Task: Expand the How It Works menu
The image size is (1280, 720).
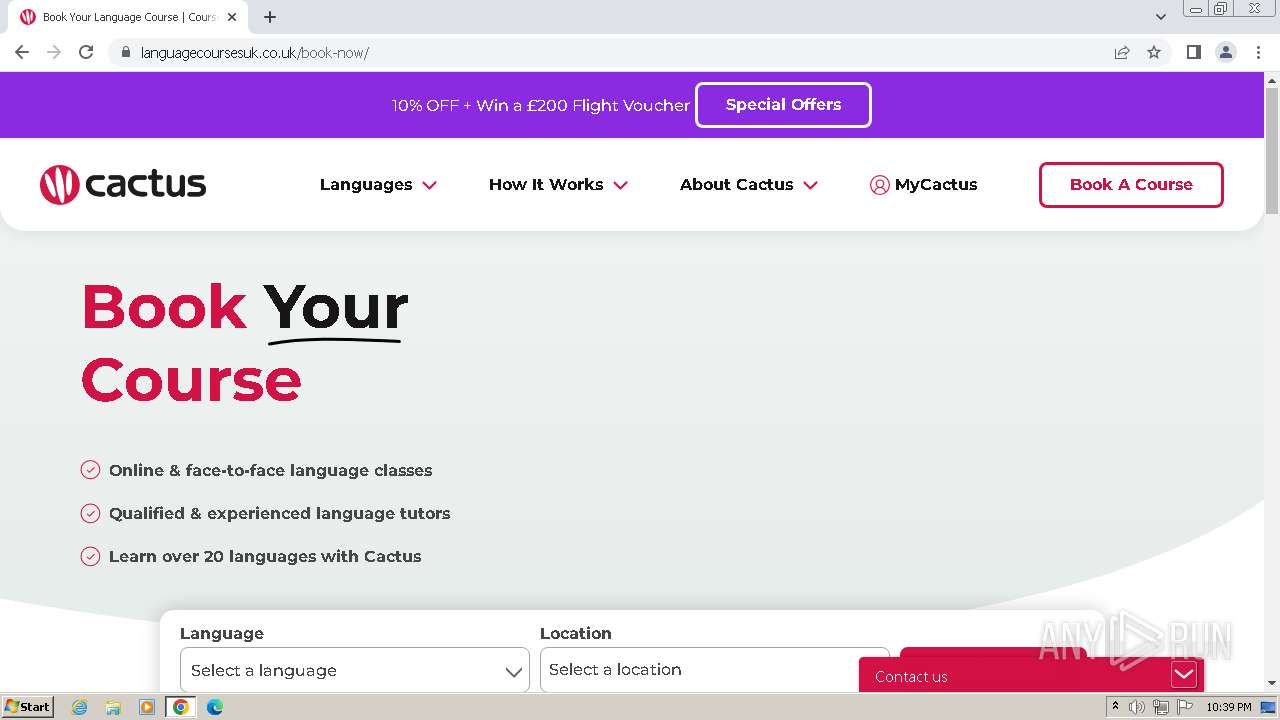Action: [558, 185]
